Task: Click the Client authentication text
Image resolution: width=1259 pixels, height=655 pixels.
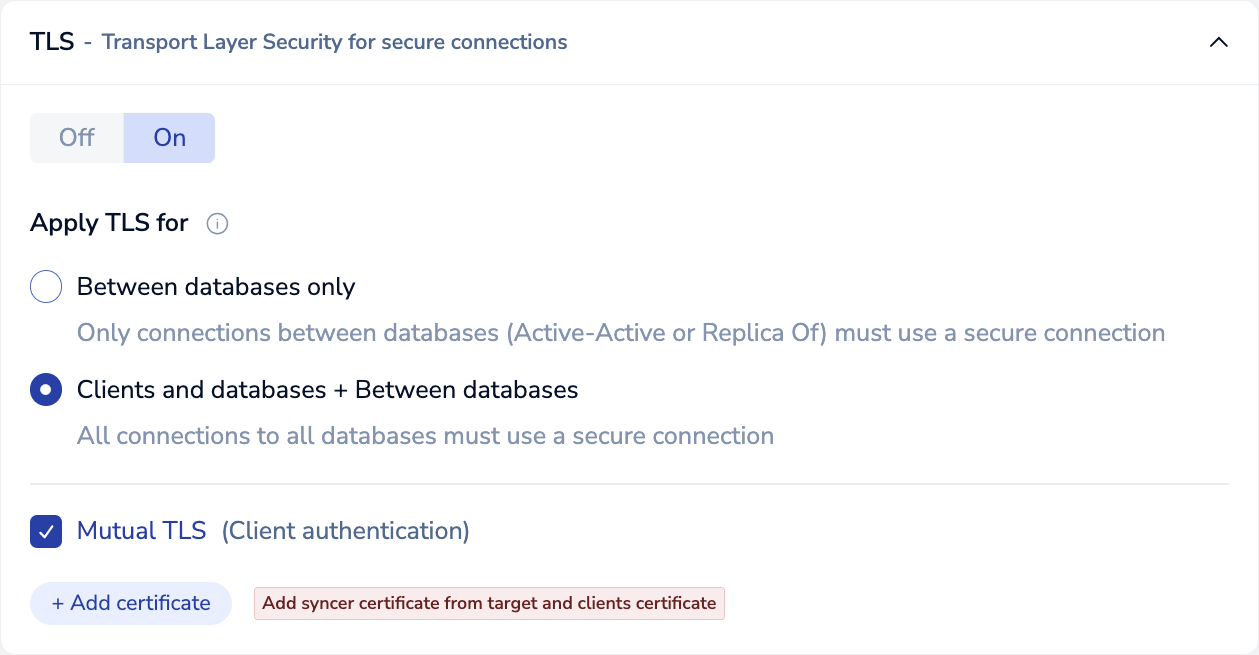Action: coord(345,531)
